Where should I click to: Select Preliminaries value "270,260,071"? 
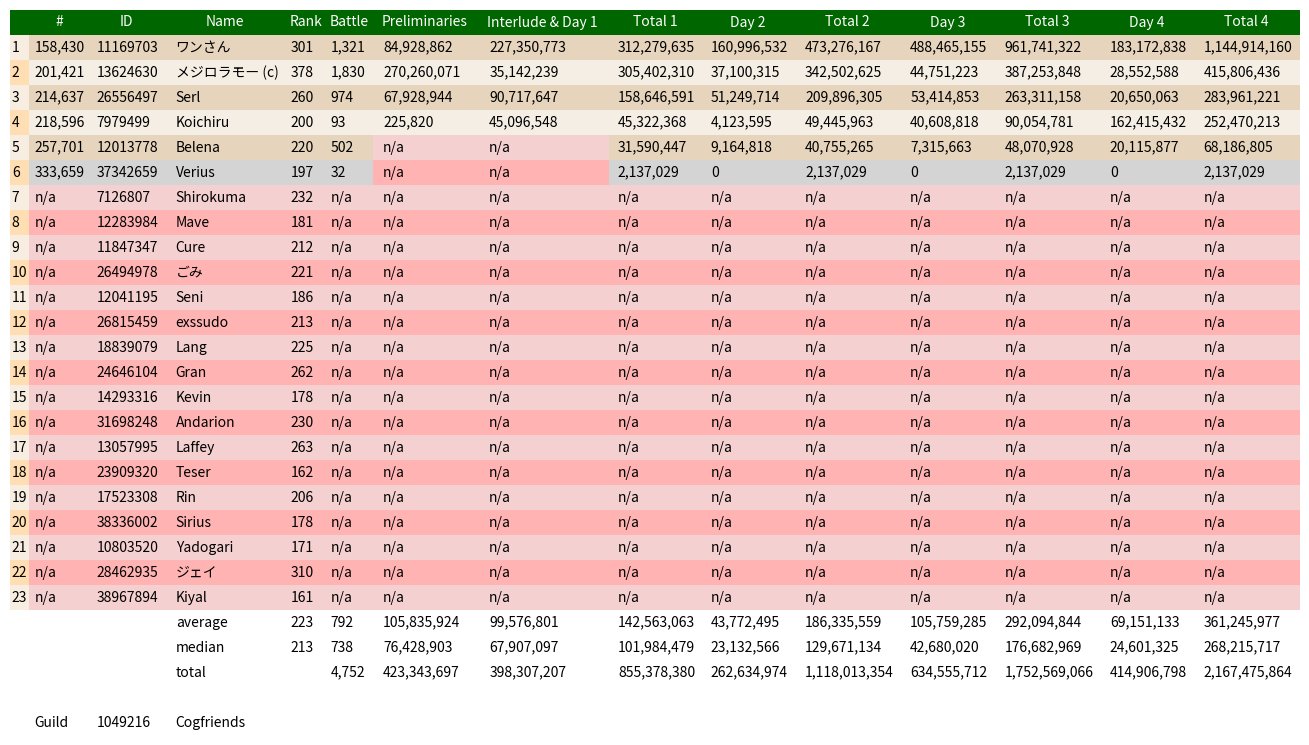tap(422, 72)
